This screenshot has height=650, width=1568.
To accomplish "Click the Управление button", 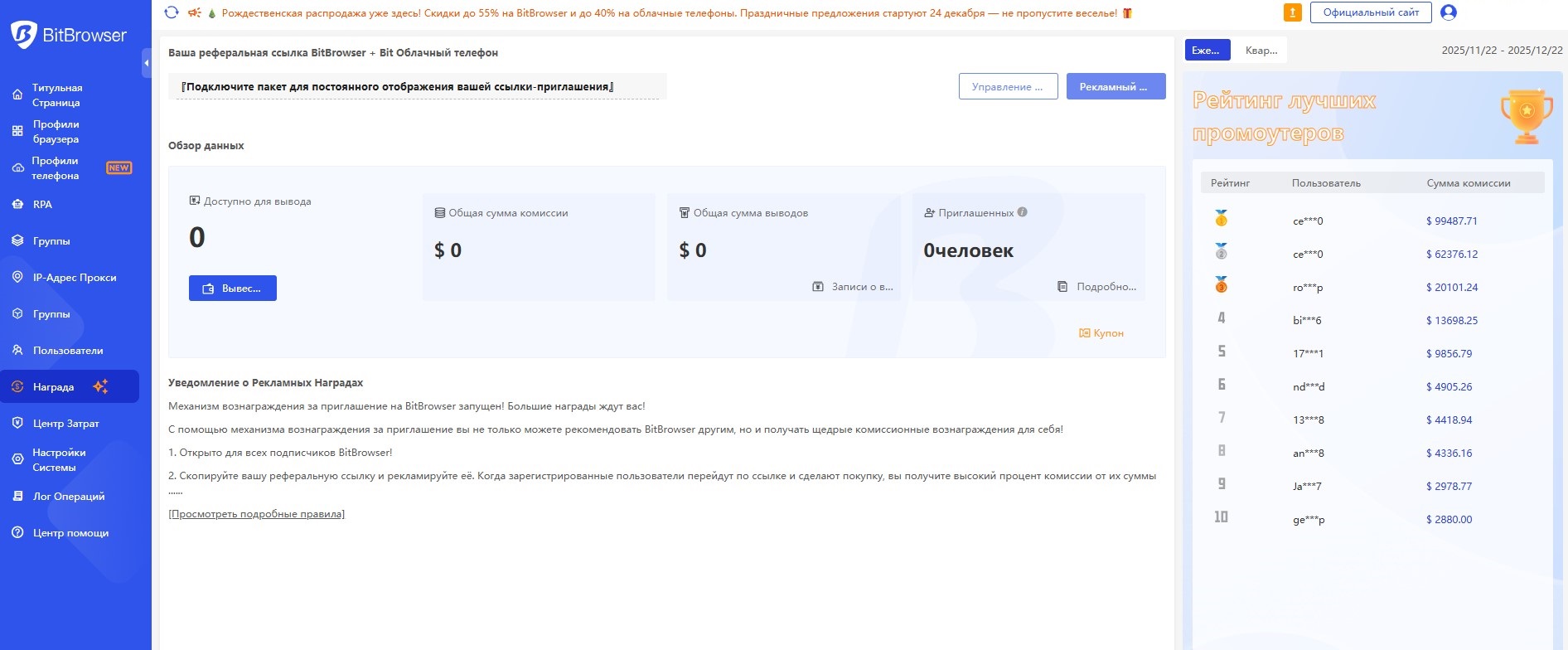I will point(1008,87).
